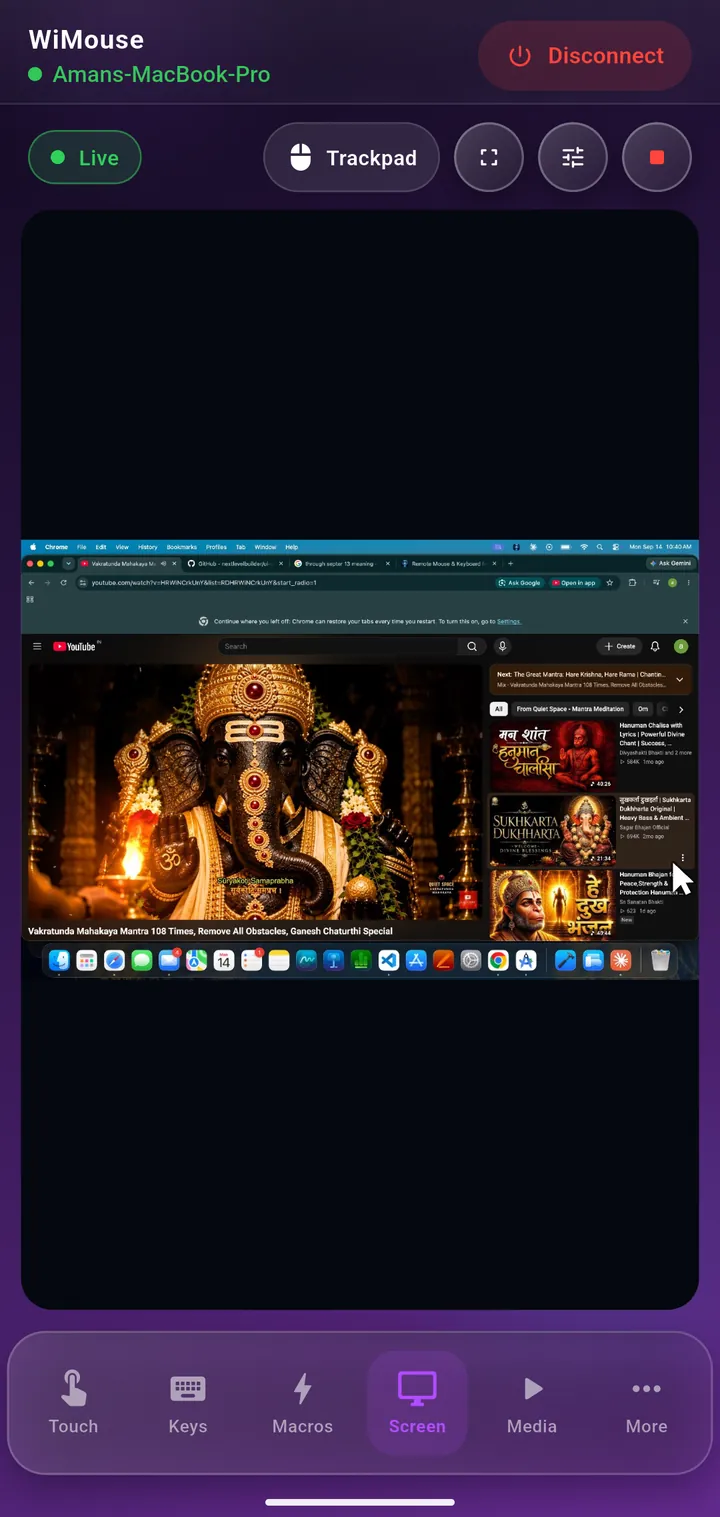This screenshot has height=1517, width=720.
Task: Select the Om filter chip
Action: pos(643,709)
